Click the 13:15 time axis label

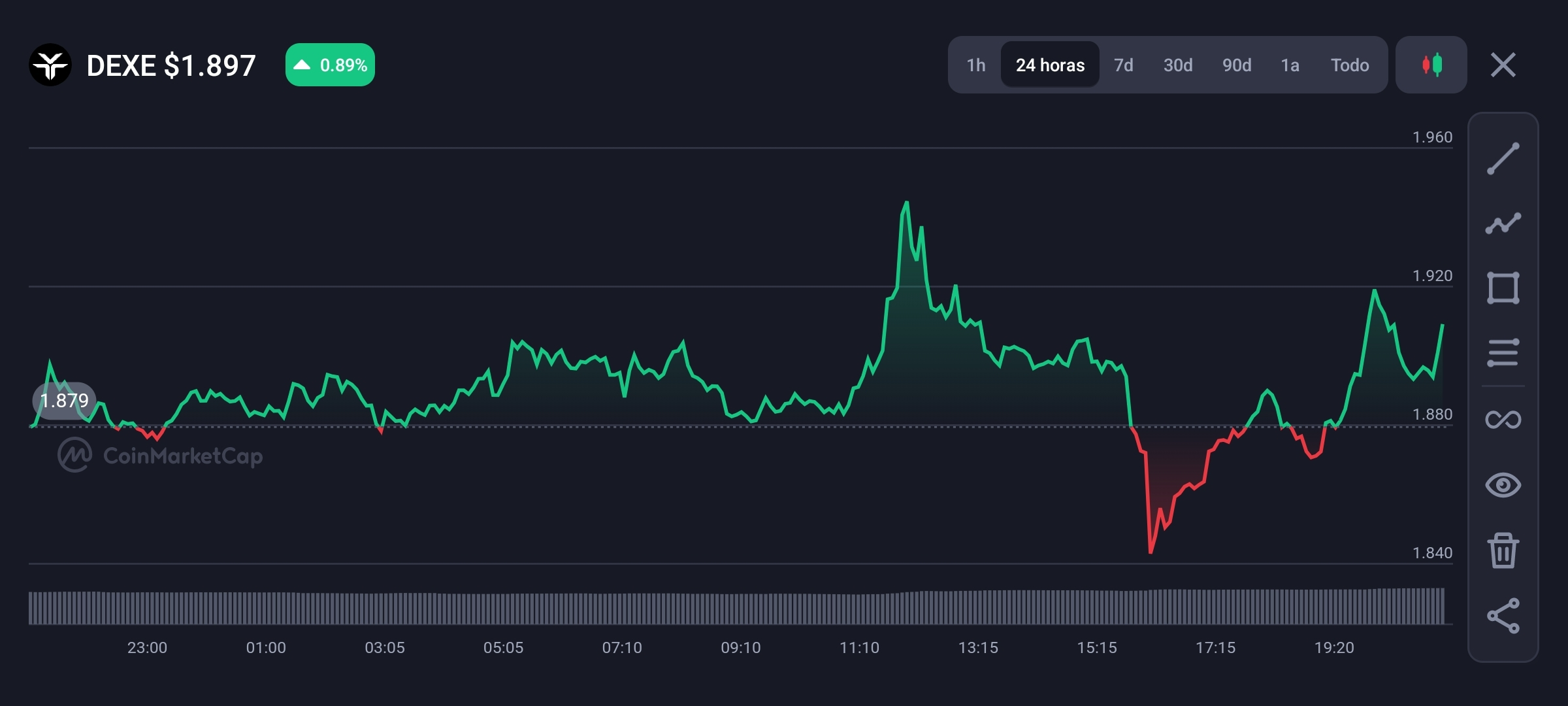tap(978, 648)
